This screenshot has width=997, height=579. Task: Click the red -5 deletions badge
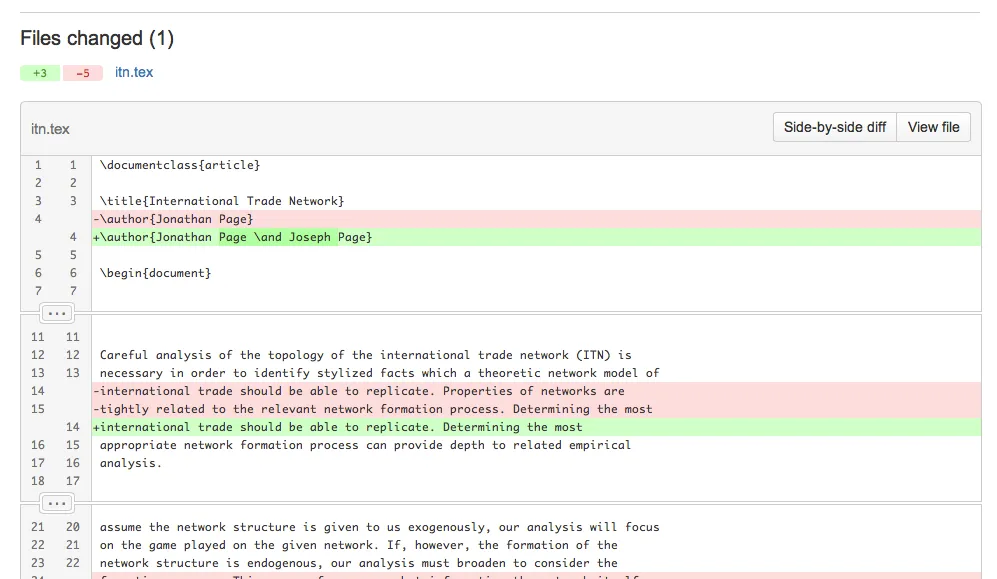(82, 73)
